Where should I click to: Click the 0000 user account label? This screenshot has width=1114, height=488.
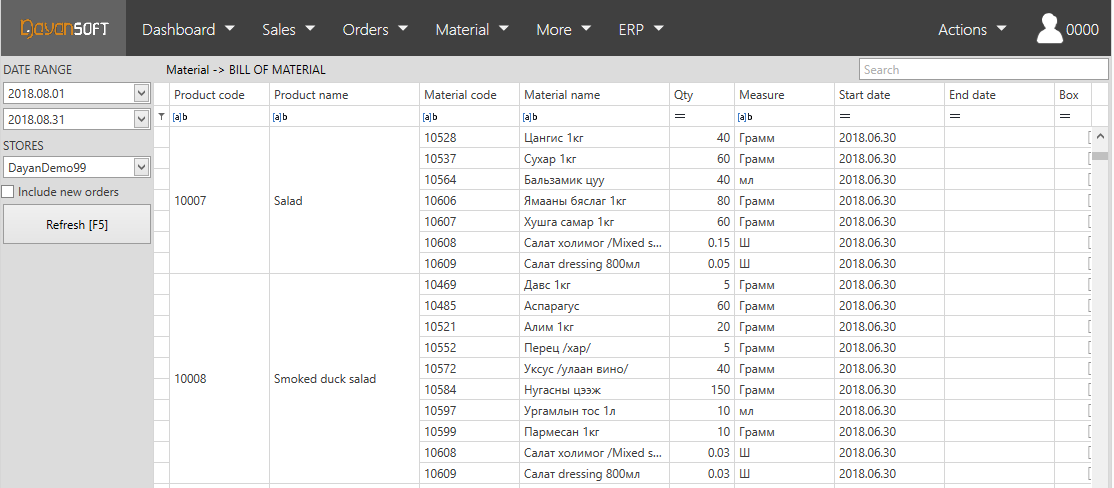pyautogui.click(x=1083, y=29)
